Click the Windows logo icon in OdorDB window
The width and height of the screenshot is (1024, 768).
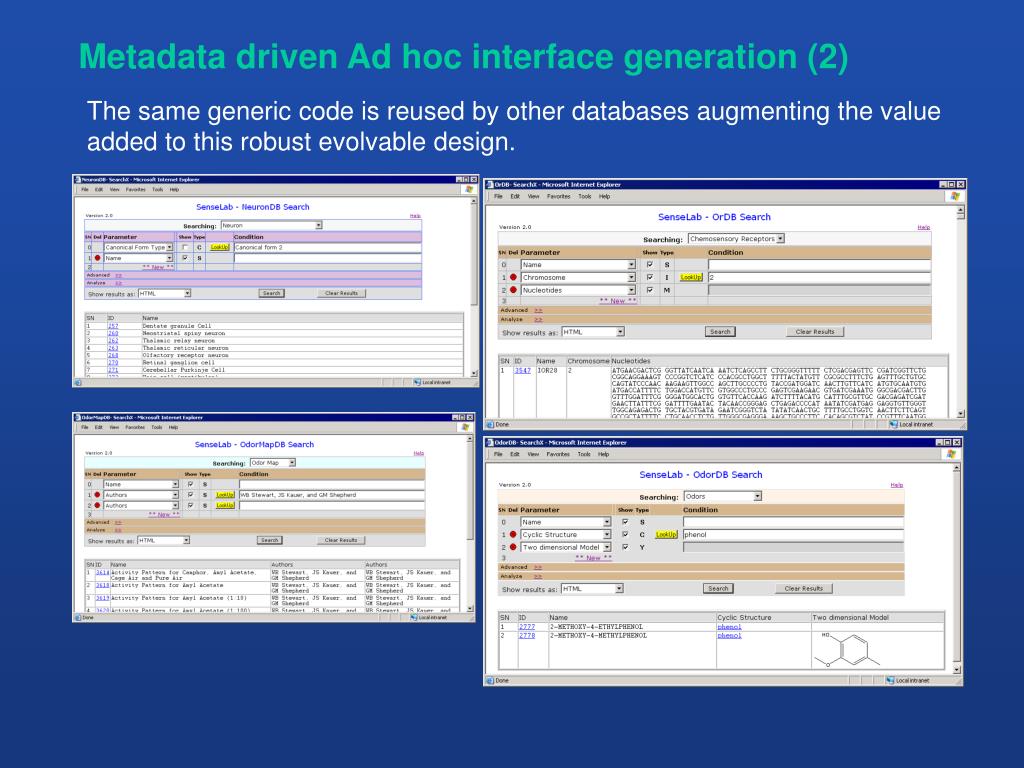point(951,453)
